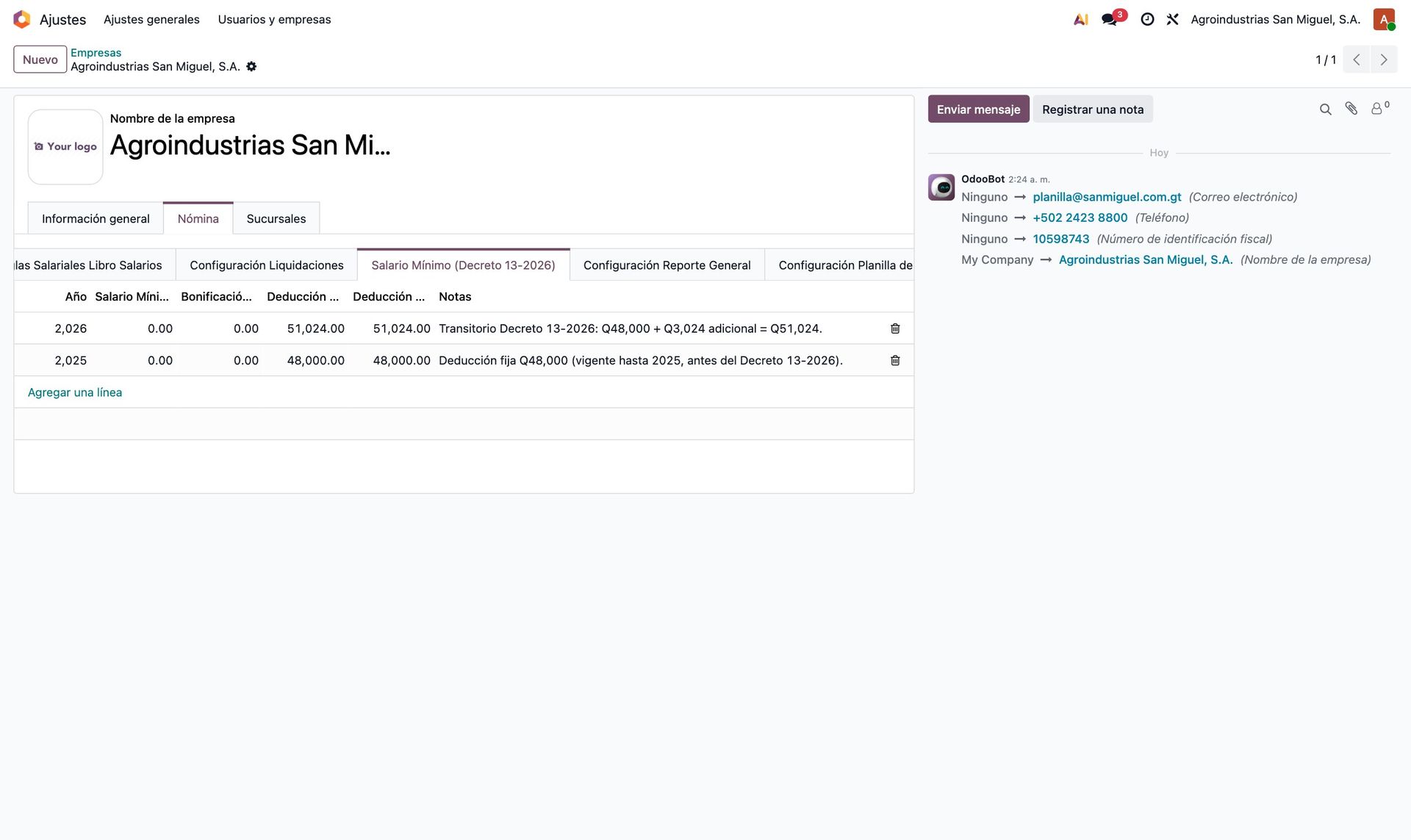
Task: Open the Configuración Liquidaciones tab
Action: (267, 265)
